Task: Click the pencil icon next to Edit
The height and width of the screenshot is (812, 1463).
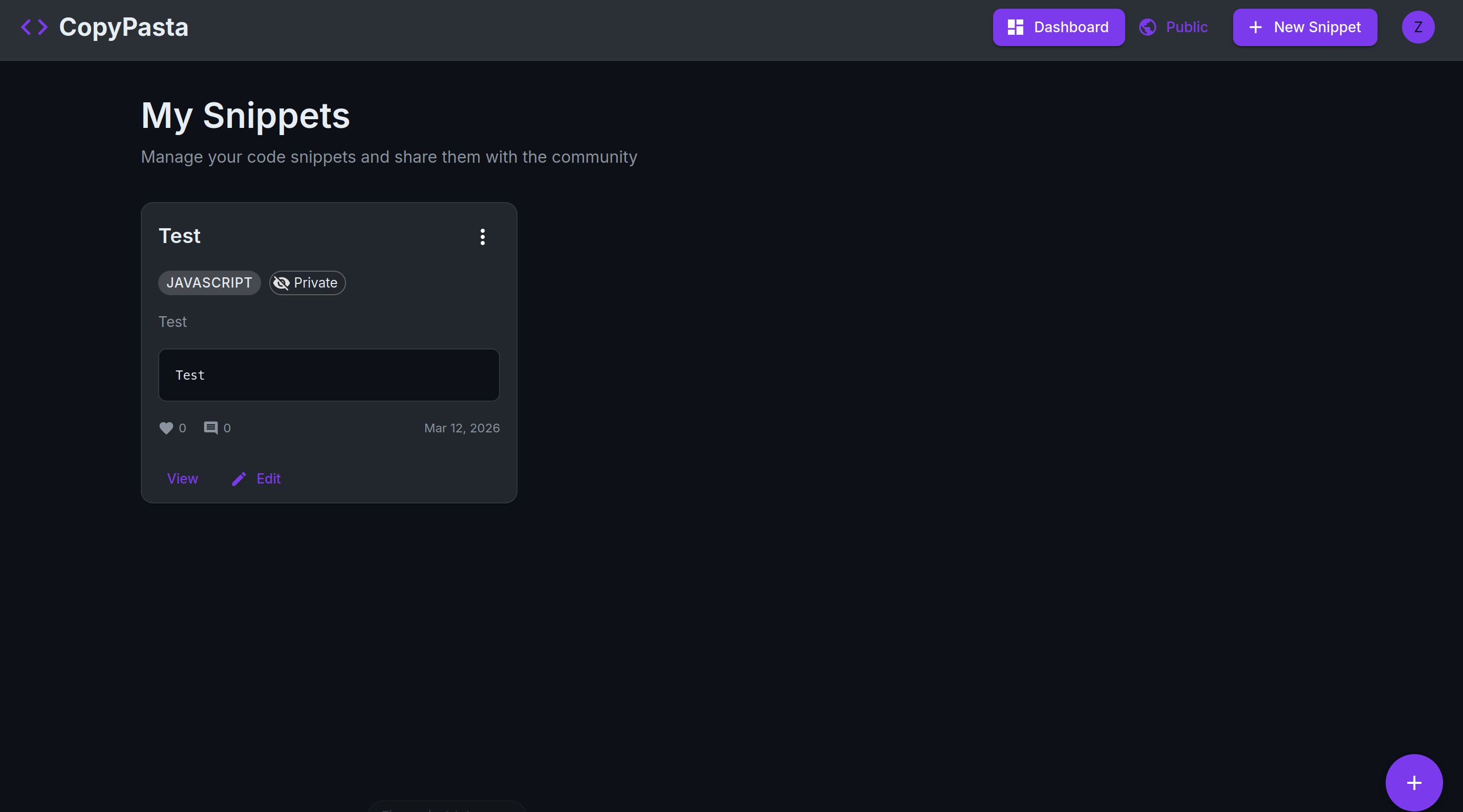Action: (239, 479)
